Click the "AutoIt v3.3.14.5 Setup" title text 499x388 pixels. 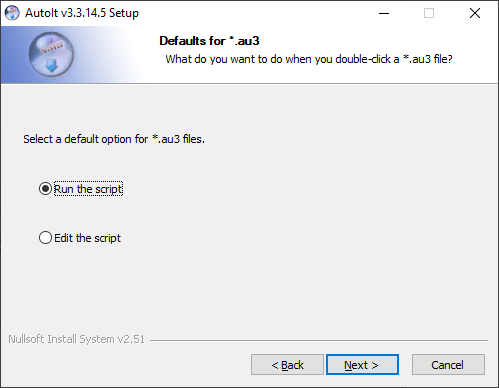point(82,13)
